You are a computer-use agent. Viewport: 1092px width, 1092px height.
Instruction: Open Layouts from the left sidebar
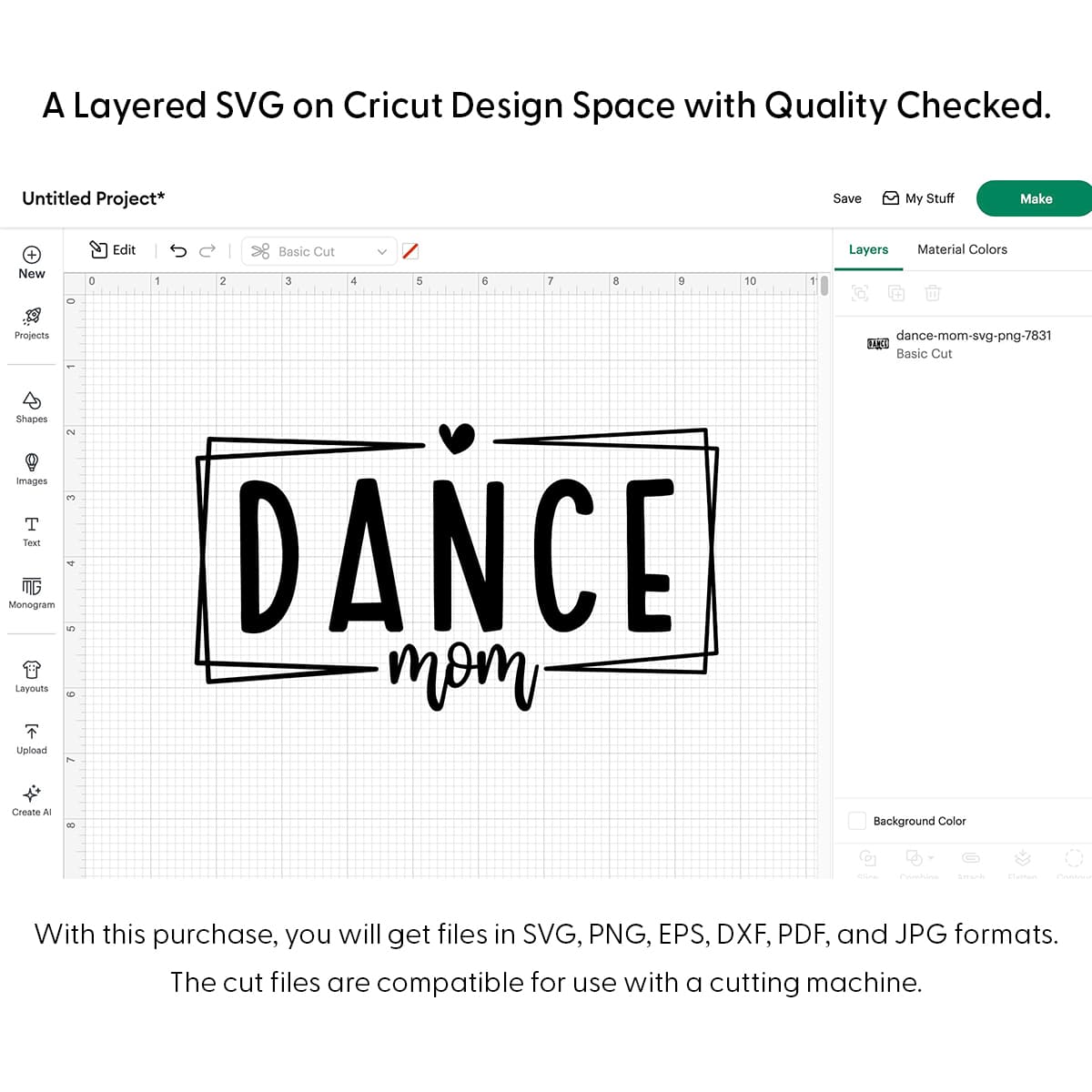coord(32,675)
